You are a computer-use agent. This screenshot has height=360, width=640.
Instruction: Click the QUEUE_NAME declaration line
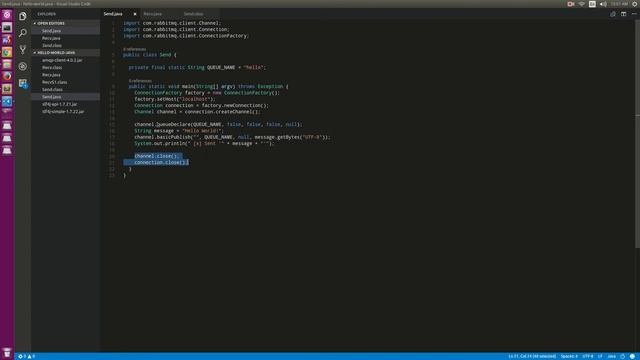[197, 67]
